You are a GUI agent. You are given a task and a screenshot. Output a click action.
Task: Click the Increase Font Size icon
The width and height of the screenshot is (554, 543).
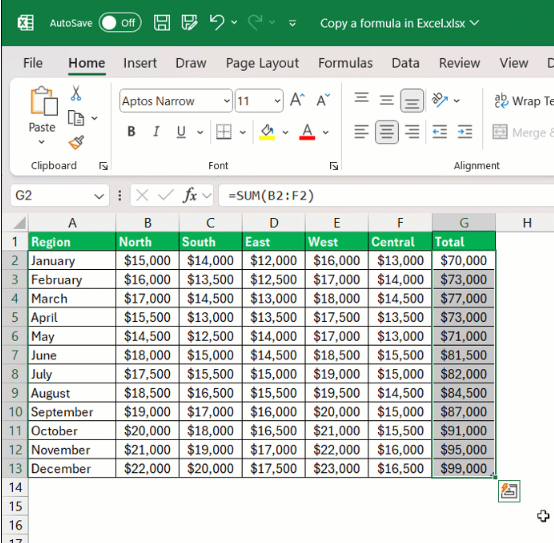(x=297, y=100)
